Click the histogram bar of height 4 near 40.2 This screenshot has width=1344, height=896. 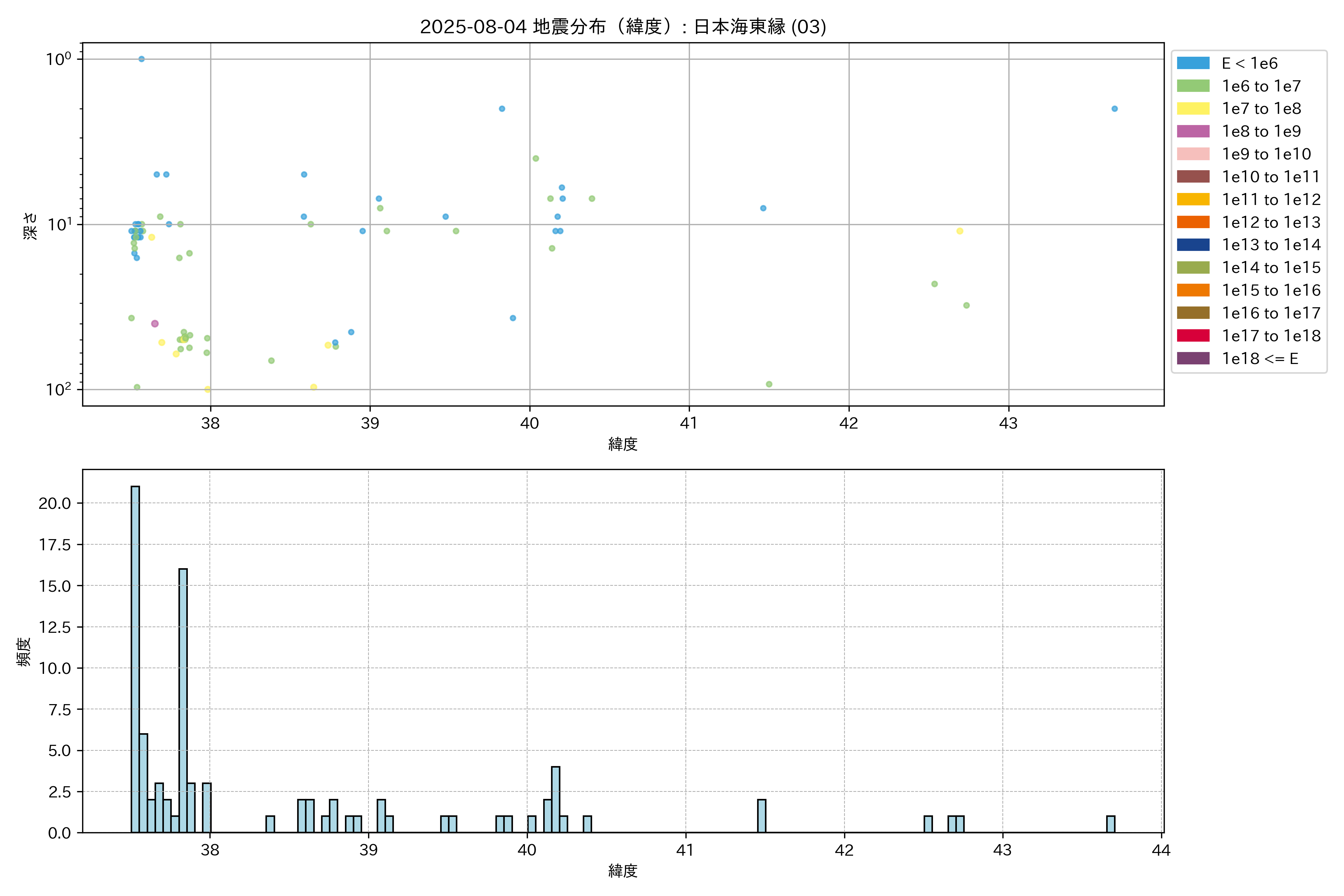pos(556,800)
